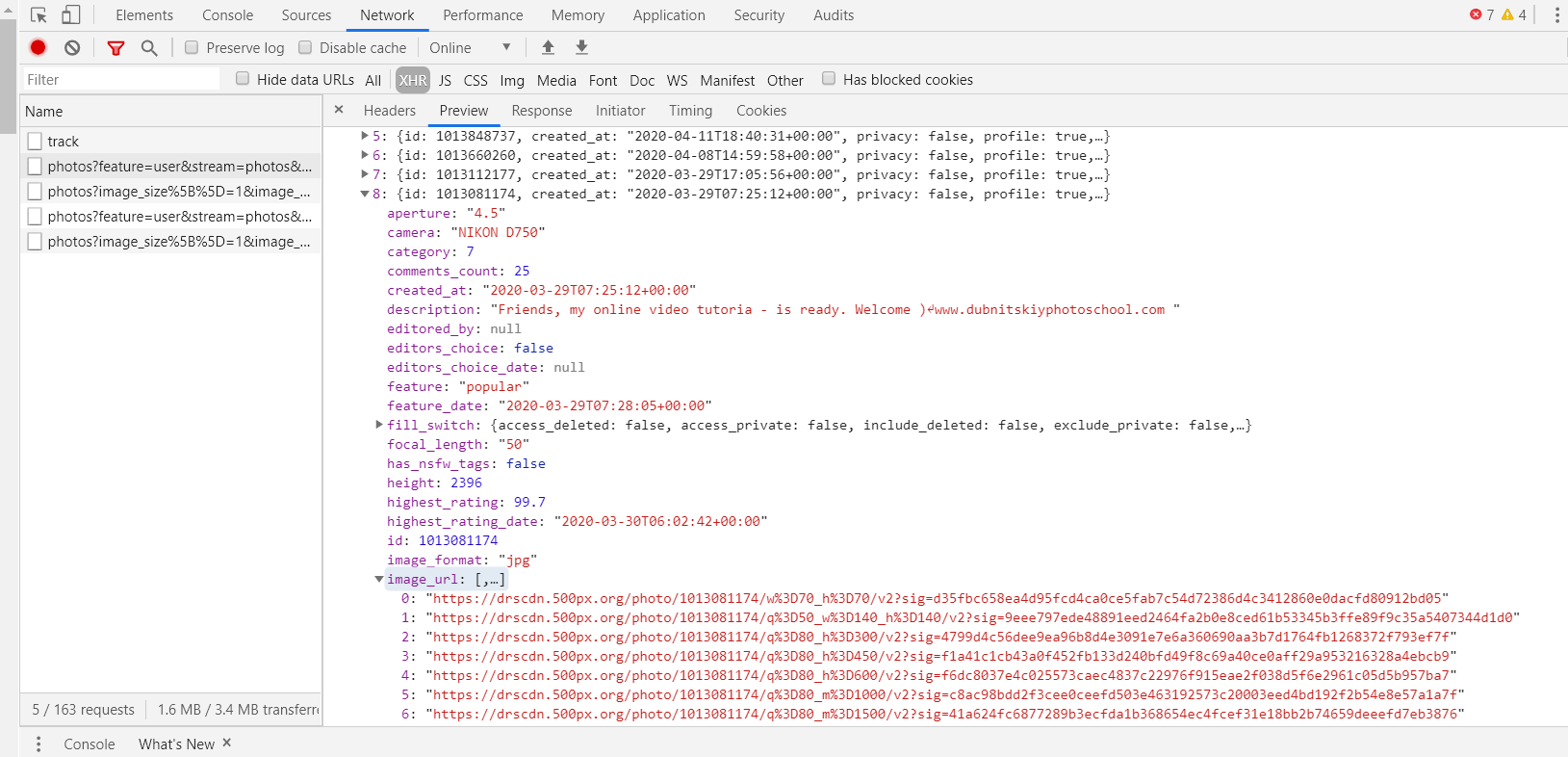Select the JS filter type
The width and height of the screenshot is (1568, 757).
pyautogui.click(x=445, y=80)
